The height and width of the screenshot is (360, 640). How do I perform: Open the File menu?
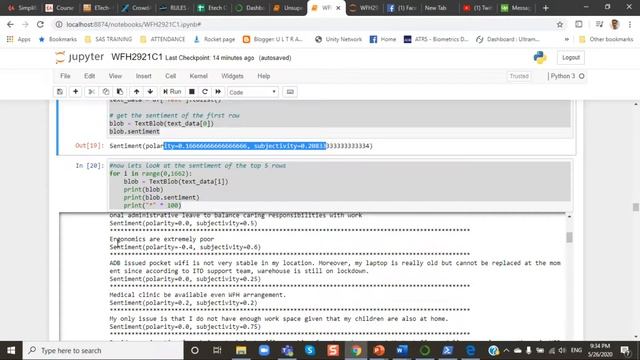(65, 76)
